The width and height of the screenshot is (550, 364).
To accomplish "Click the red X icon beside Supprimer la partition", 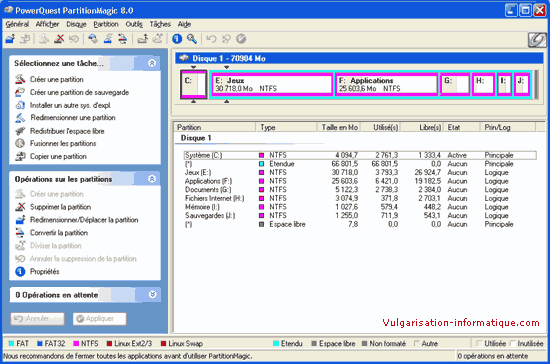I will [x=20, y=207].
